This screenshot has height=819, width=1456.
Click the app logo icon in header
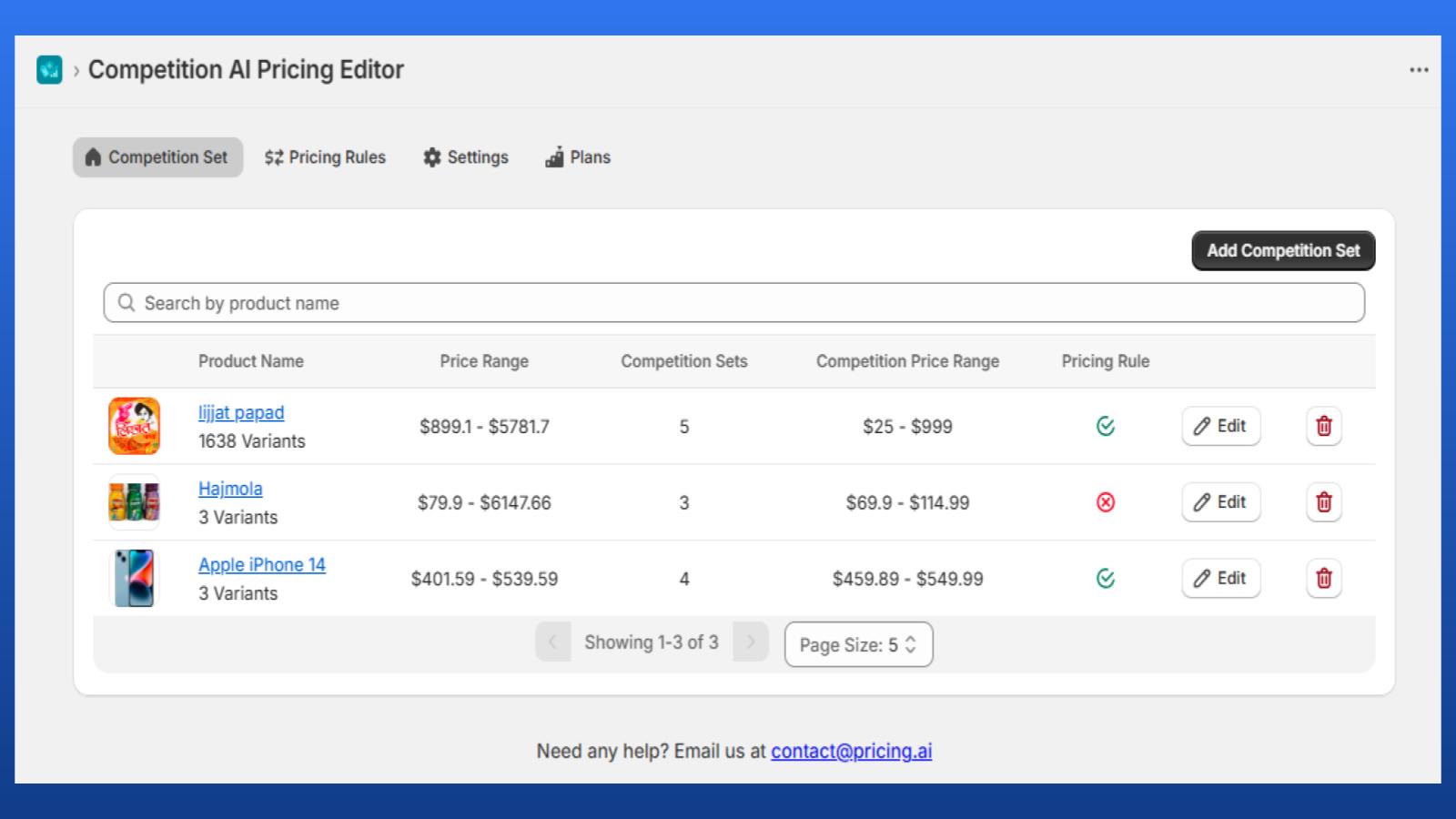pyautogui.click(x=49, y=69)
